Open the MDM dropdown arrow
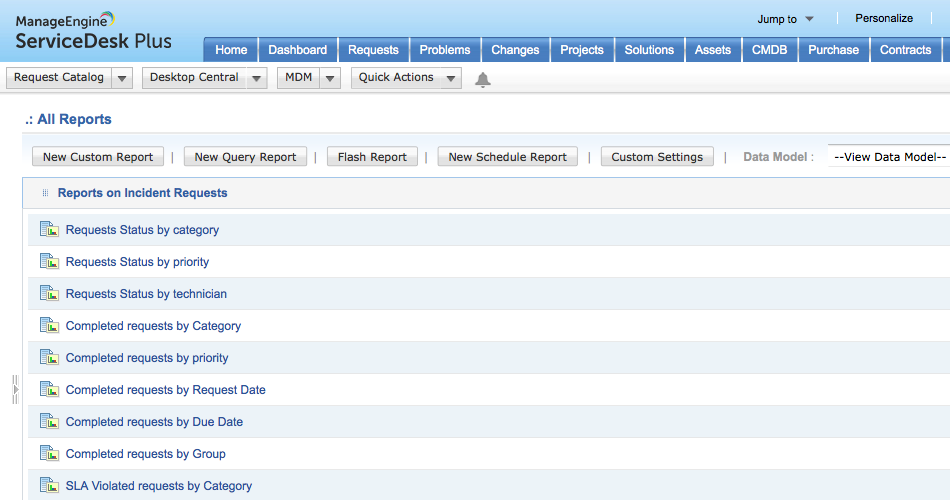The width and height of the screenshot is (950, 500). pos(330,78)
